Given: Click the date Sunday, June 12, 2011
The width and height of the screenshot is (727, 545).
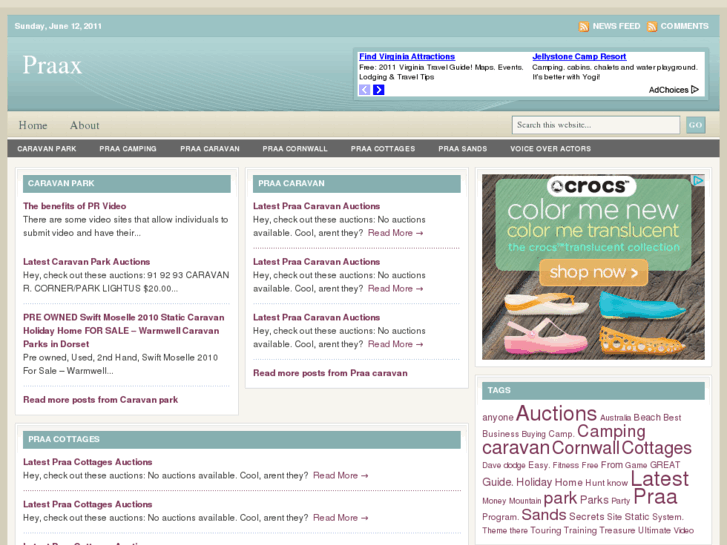Looking at the screenshot, I should (x=58, y=26).
